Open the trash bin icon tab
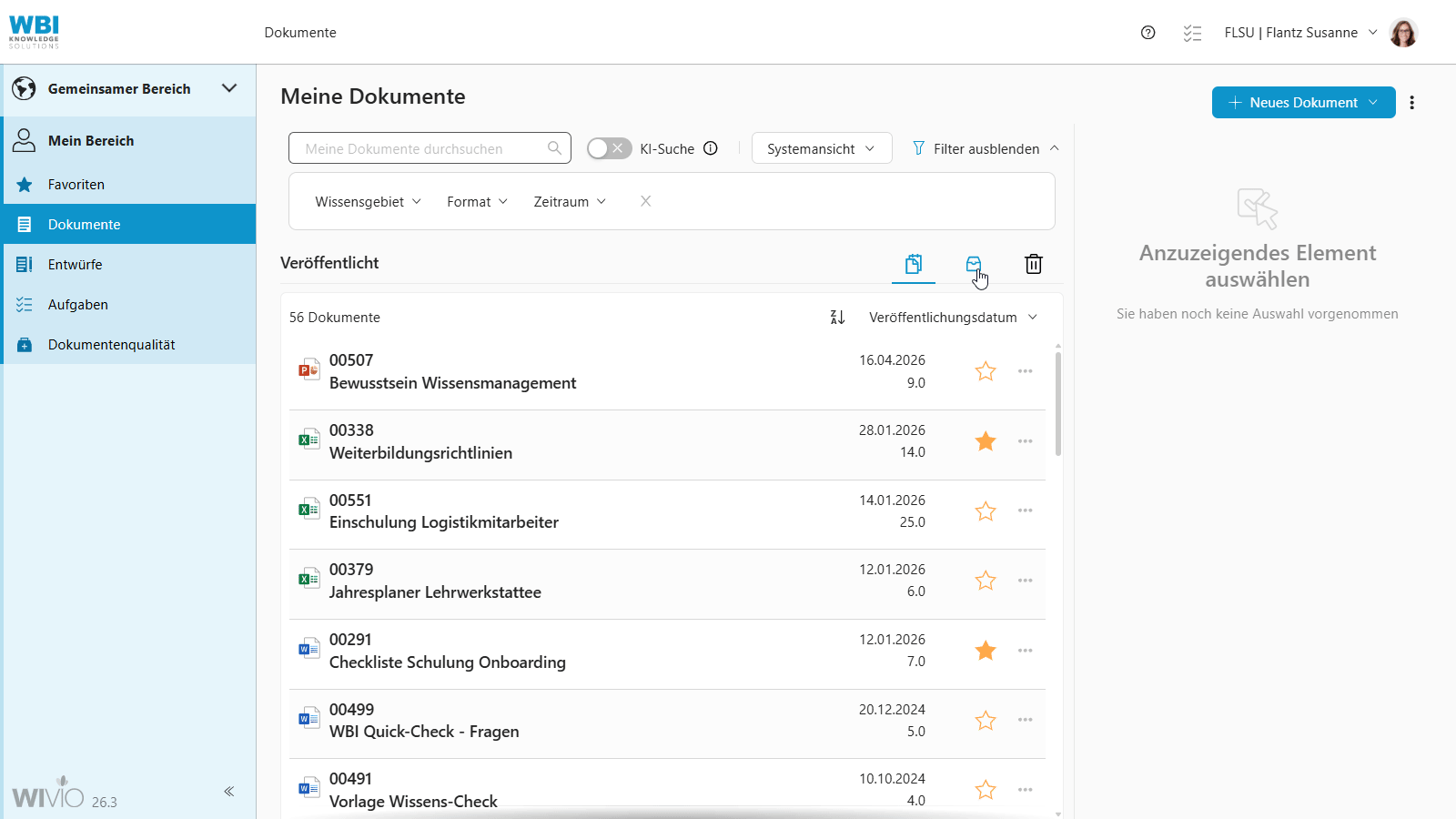1456x819 pixels. pos(1034,264)
